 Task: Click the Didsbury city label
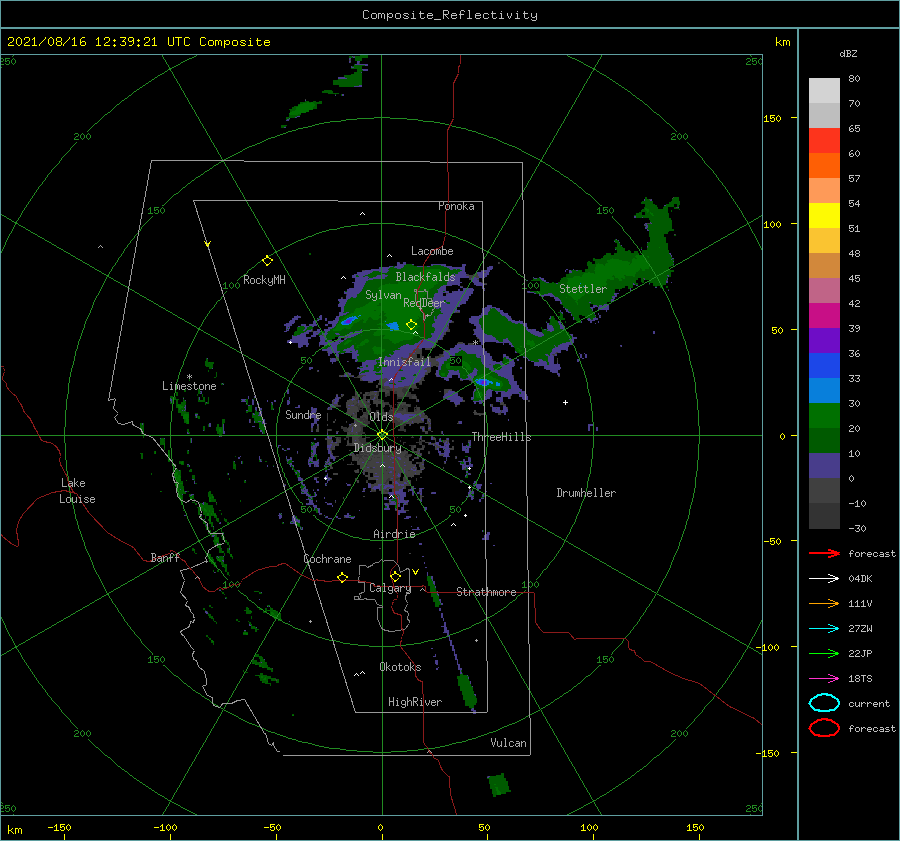pos(378,448)
